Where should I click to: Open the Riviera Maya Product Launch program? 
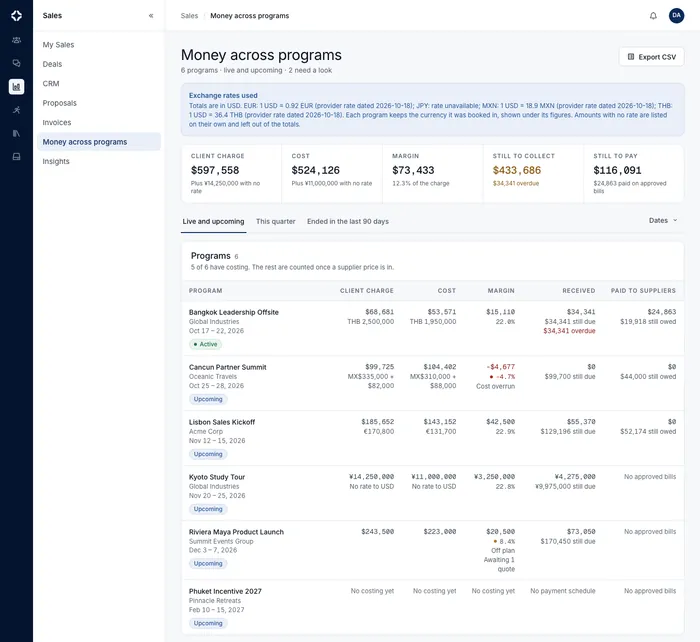coord(236,532)
